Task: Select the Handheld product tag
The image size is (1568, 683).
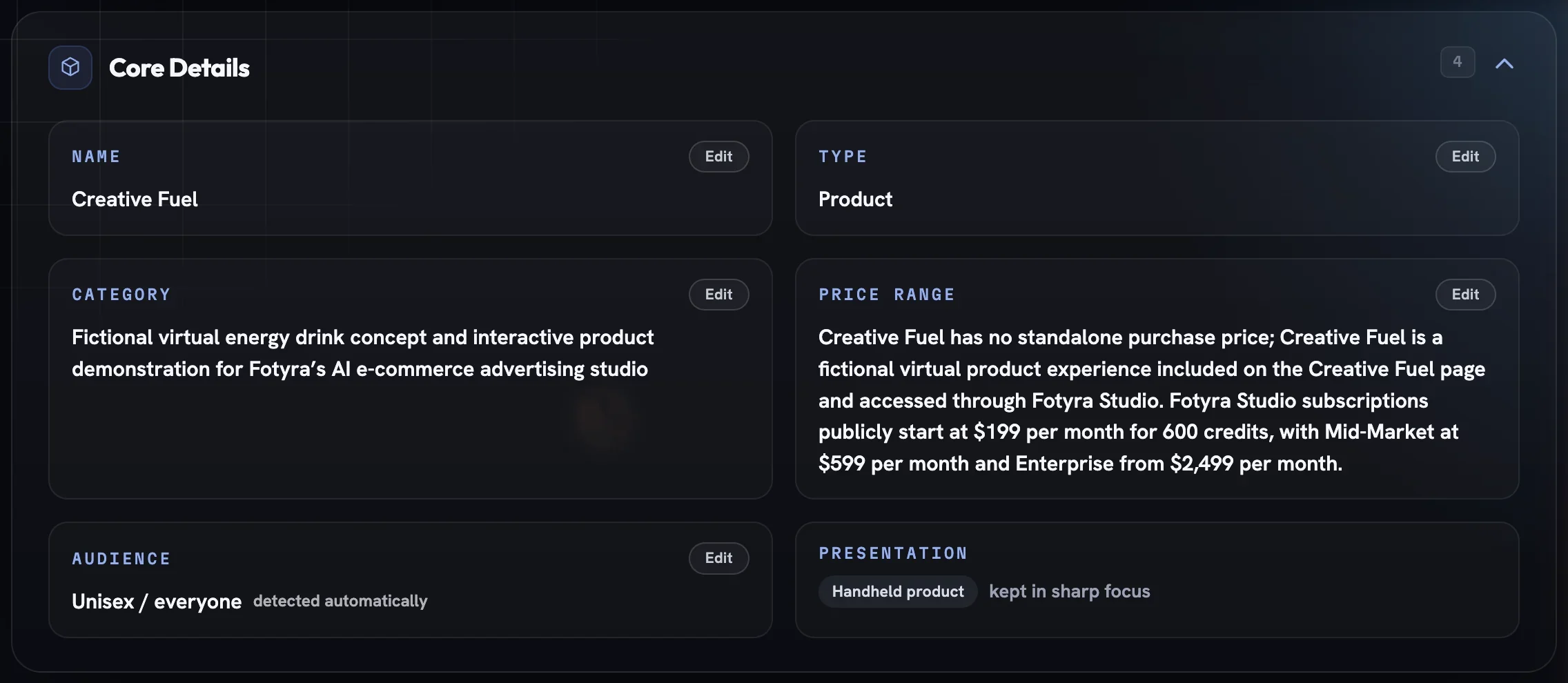Action: click(898, 591)
